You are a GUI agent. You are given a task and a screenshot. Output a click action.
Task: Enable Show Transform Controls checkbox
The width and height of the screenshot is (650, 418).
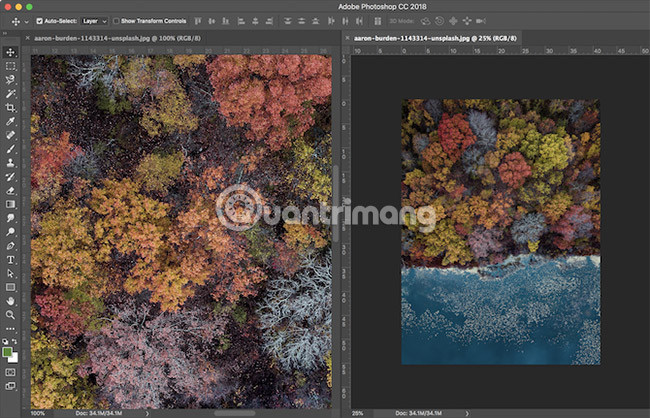click(116, 20)
